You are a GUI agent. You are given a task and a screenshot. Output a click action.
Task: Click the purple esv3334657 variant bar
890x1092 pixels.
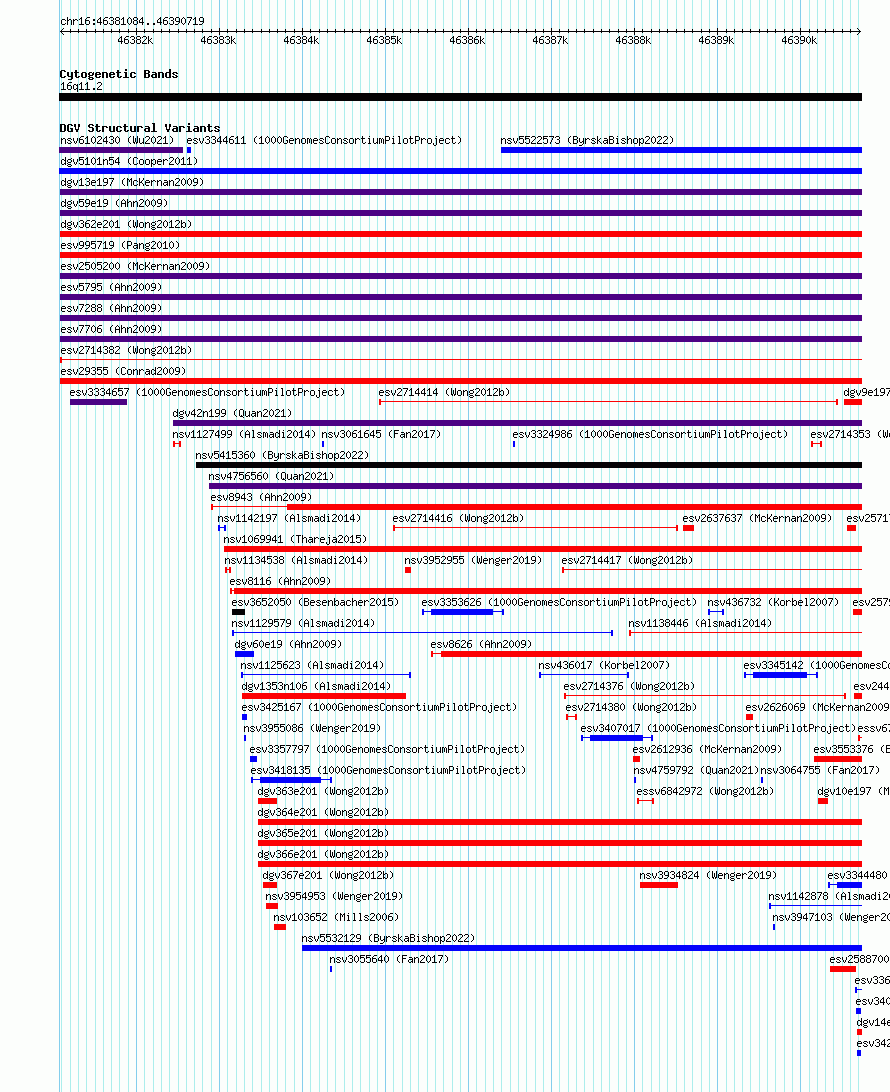98,402
